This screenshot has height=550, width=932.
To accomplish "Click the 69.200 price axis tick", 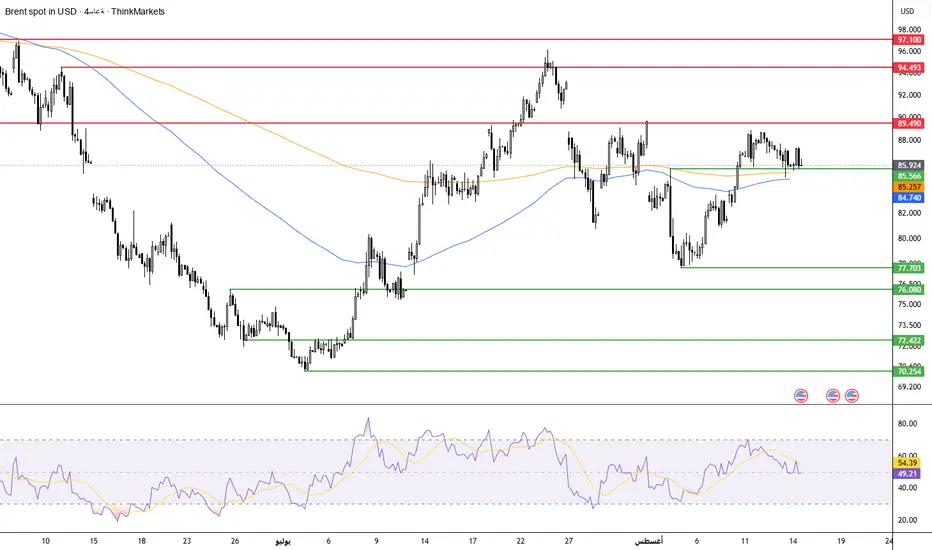I will point(909,387).
